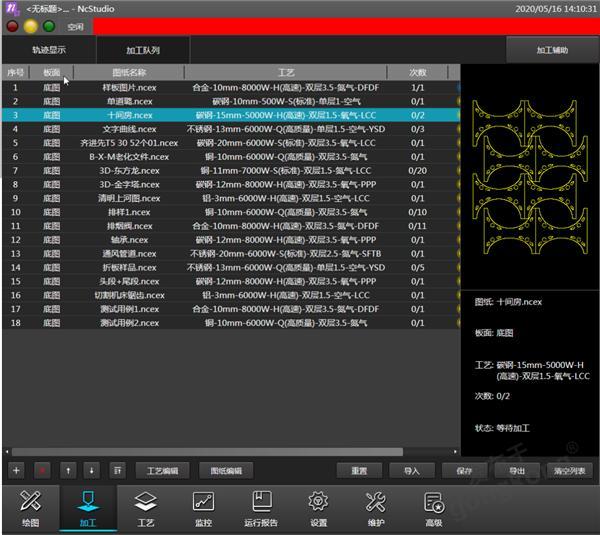
Task: Open 运行报告 run report
Action: [261, 508]
